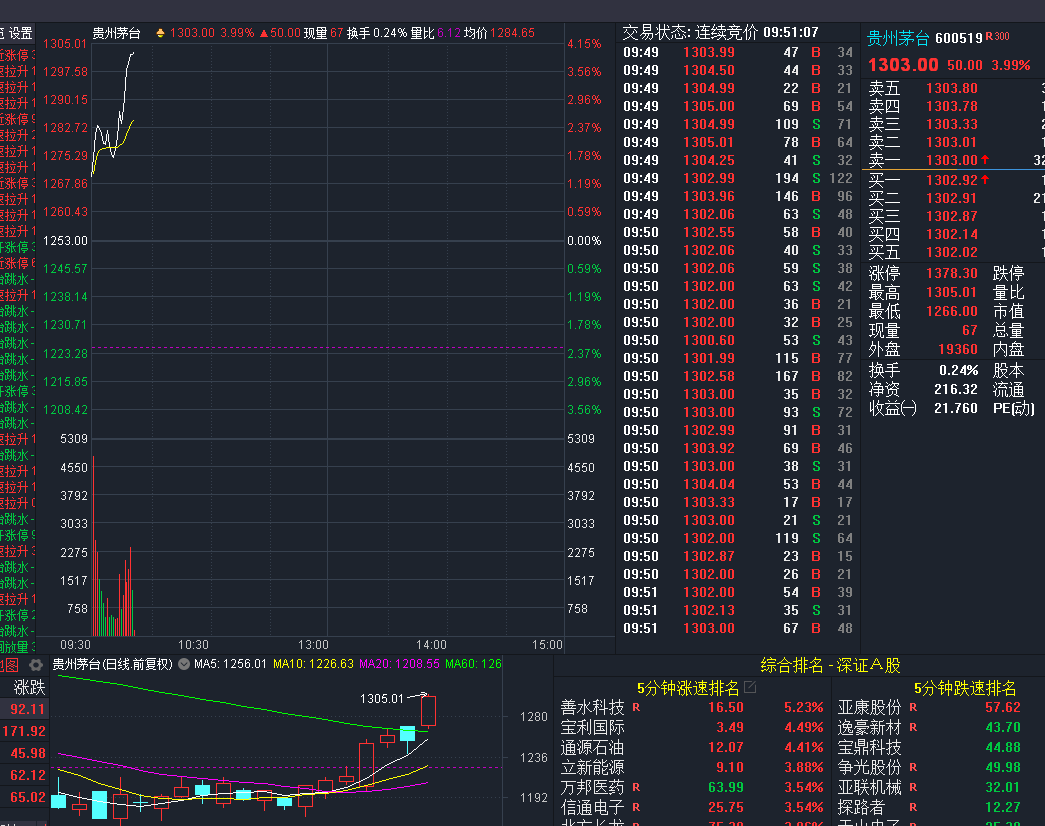Click the latest red candlestick at 1305.01
Image resolution: width=1045 pixels, height=826 pixels.
coord(428,711)
